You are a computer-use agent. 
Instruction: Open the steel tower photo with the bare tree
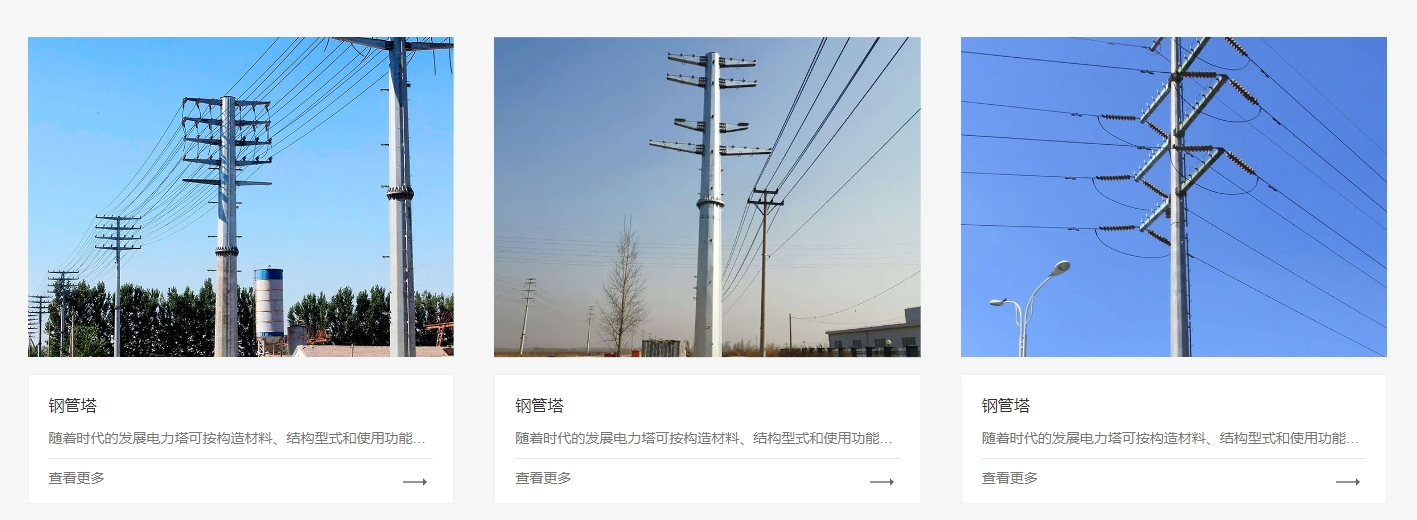click(707, 197)
